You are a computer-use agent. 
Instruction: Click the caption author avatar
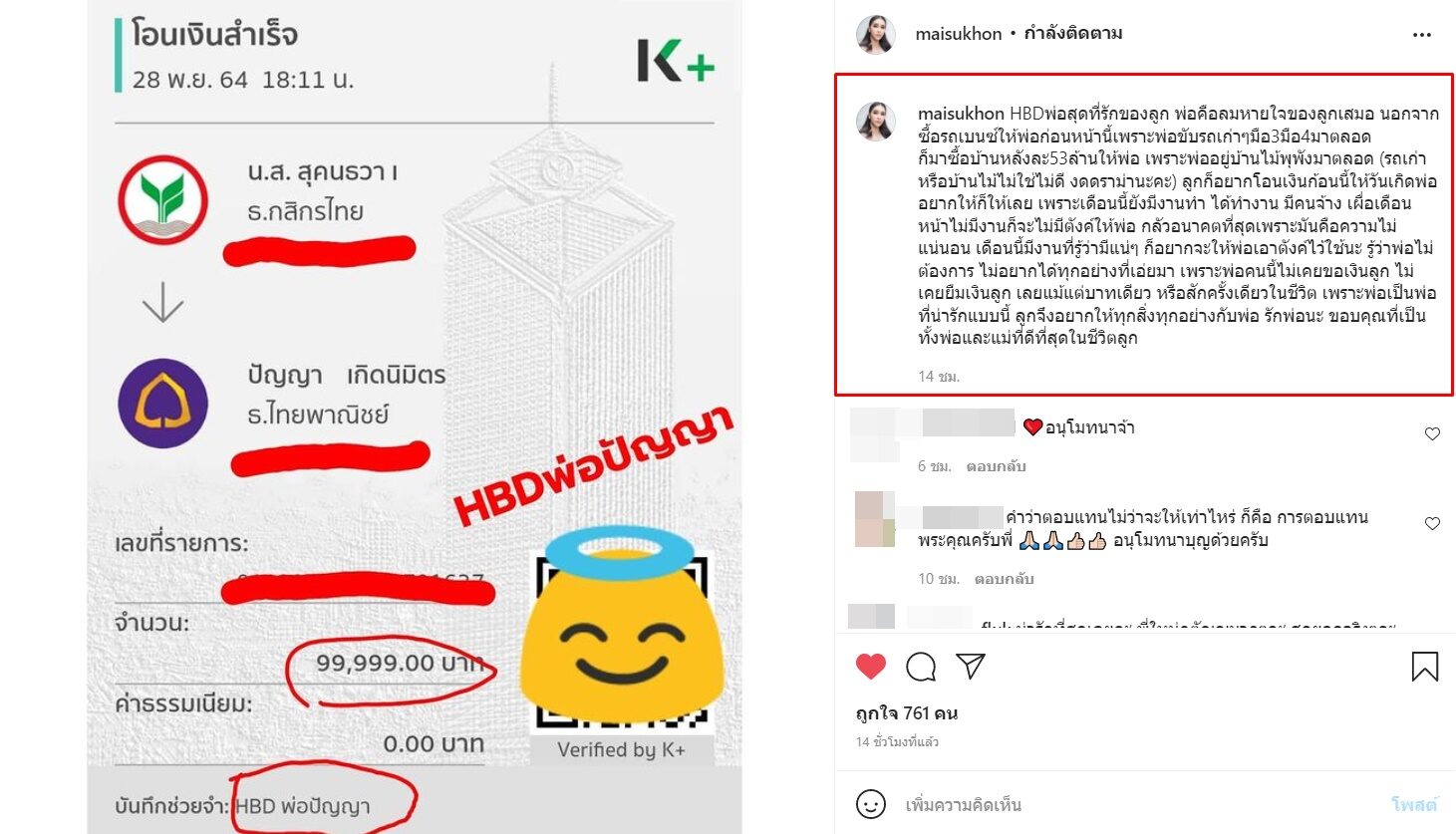pos(875,122)
